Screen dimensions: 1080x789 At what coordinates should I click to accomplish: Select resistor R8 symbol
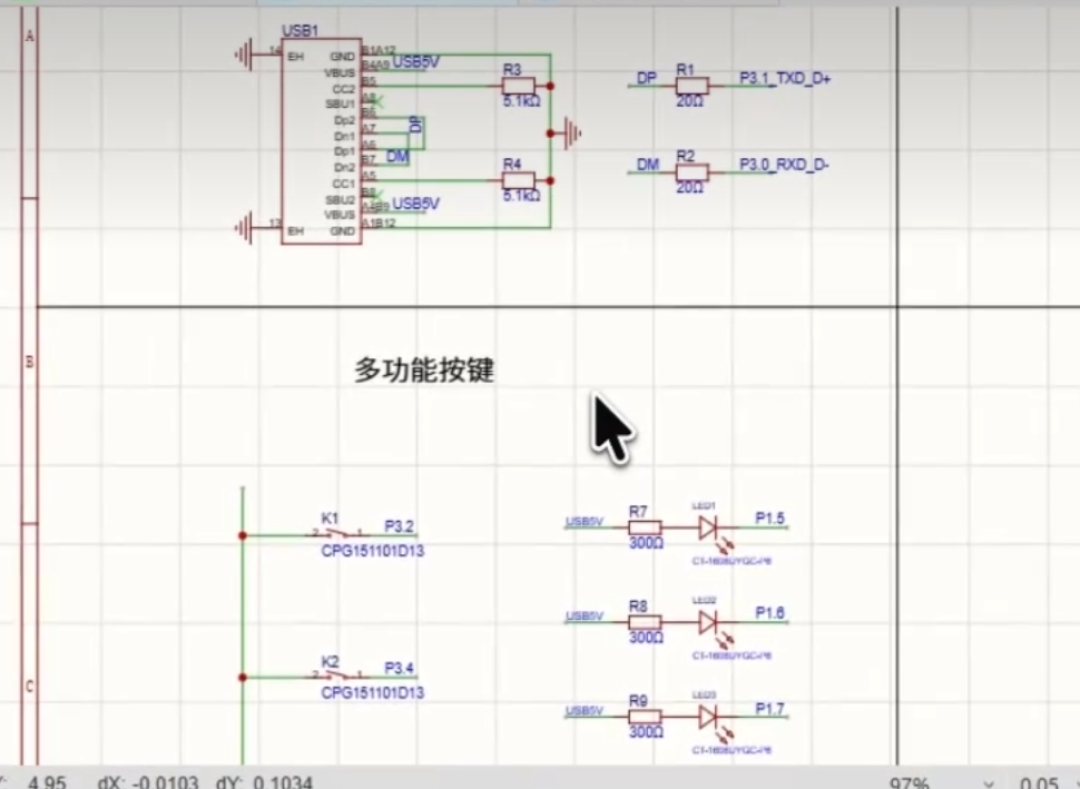click(x=645, y=622)
